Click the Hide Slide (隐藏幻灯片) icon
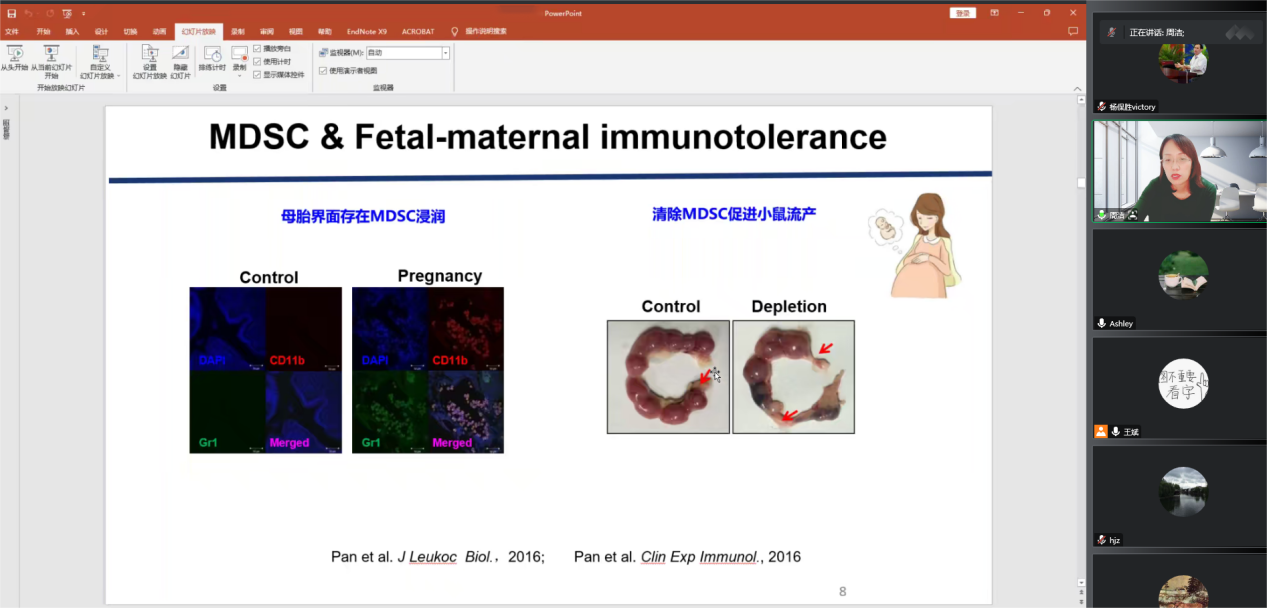 pos(180,59)
